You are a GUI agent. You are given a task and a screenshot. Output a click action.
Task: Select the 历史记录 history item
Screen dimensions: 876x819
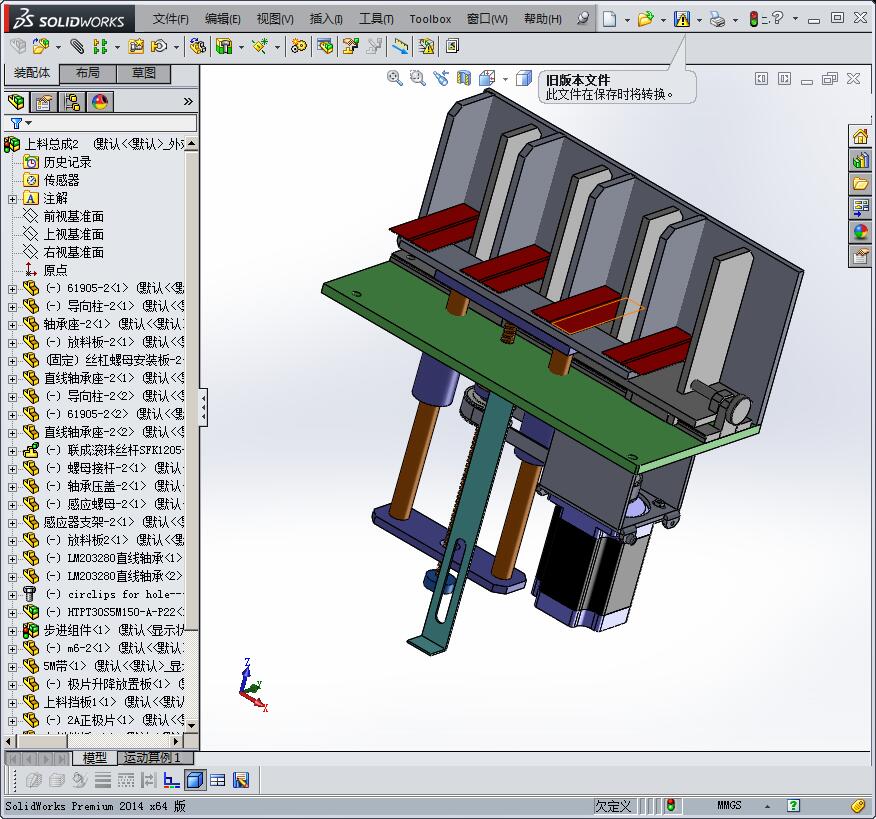click(67, 163)
